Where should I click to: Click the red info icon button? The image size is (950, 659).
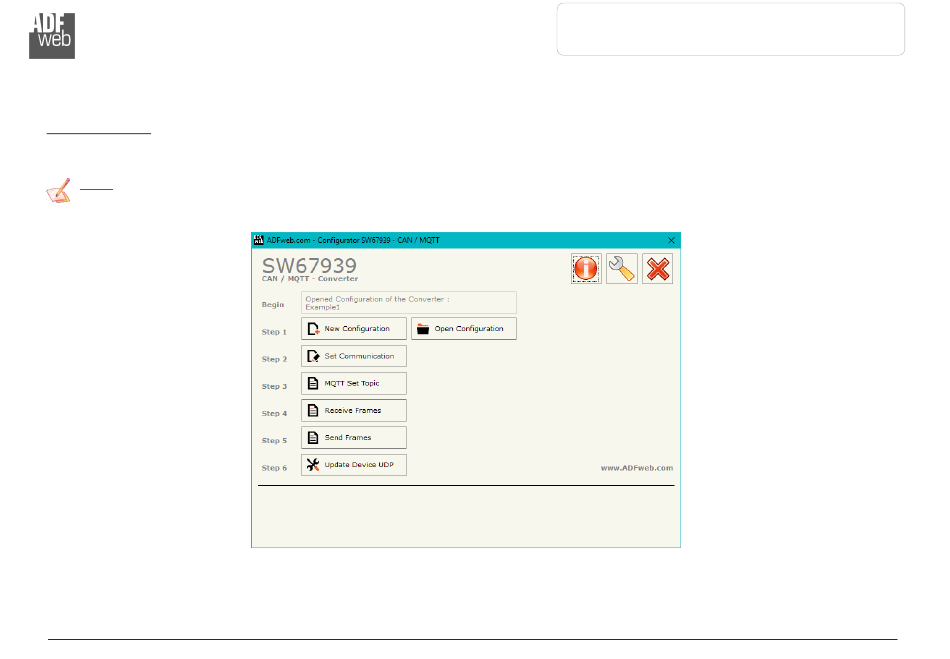tap(586, 269)
